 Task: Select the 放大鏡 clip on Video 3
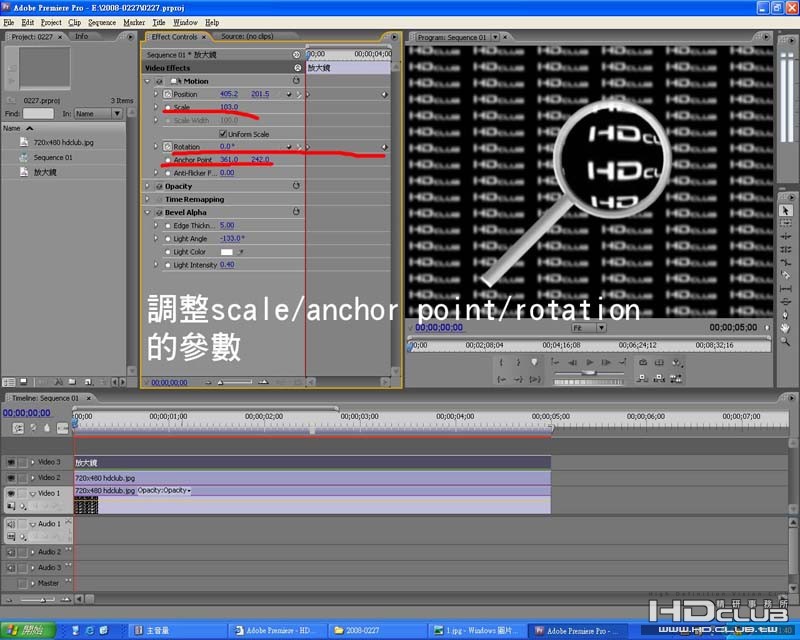tap(312, 462)
